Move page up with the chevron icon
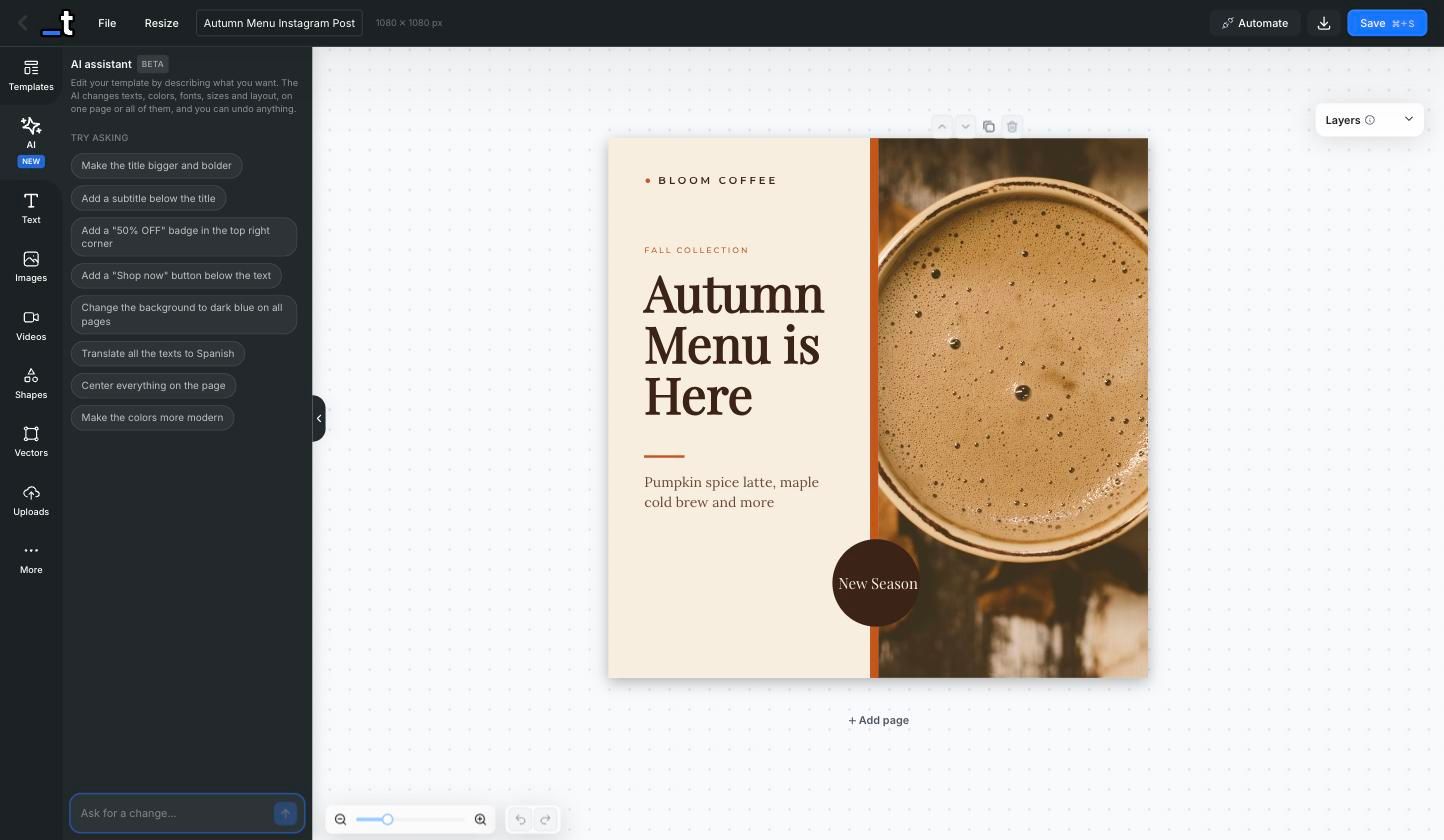 941,126
